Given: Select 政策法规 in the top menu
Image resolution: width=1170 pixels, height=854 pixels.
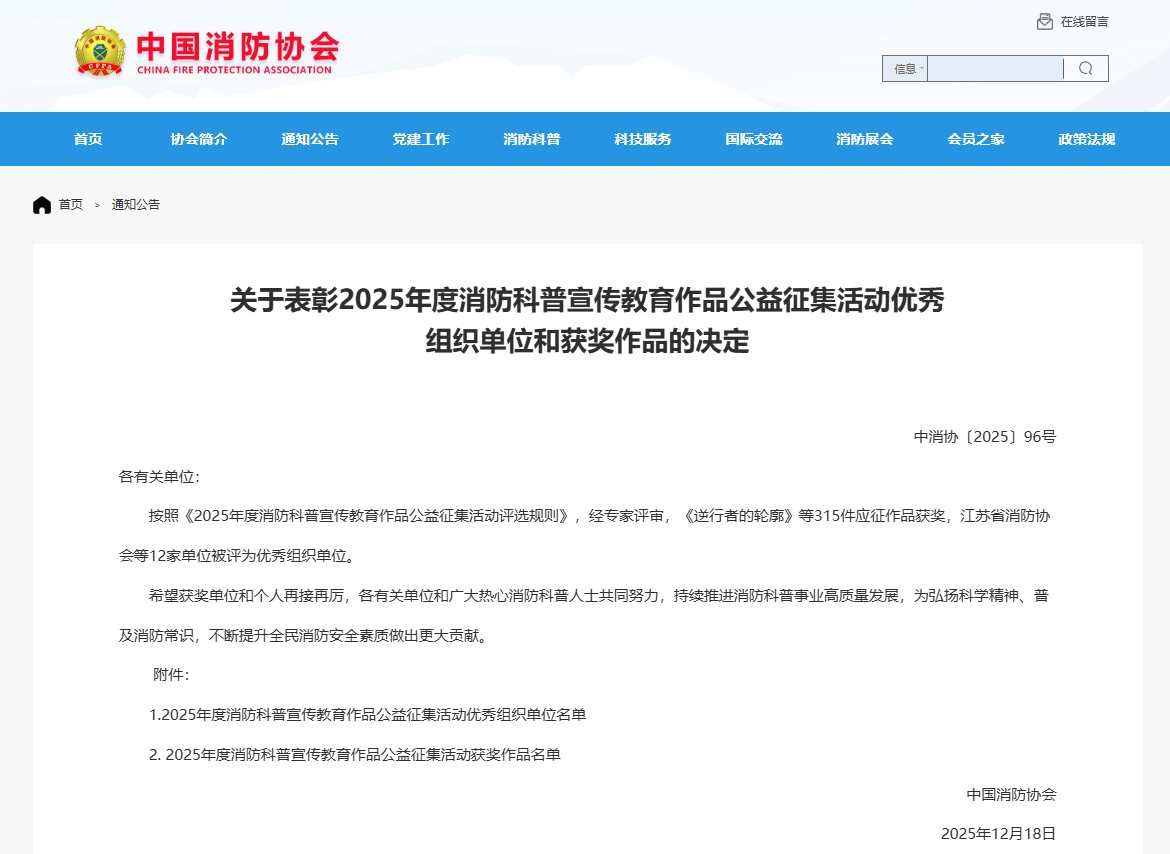Looking at the screenshot, I should [x=1087, y=139].
